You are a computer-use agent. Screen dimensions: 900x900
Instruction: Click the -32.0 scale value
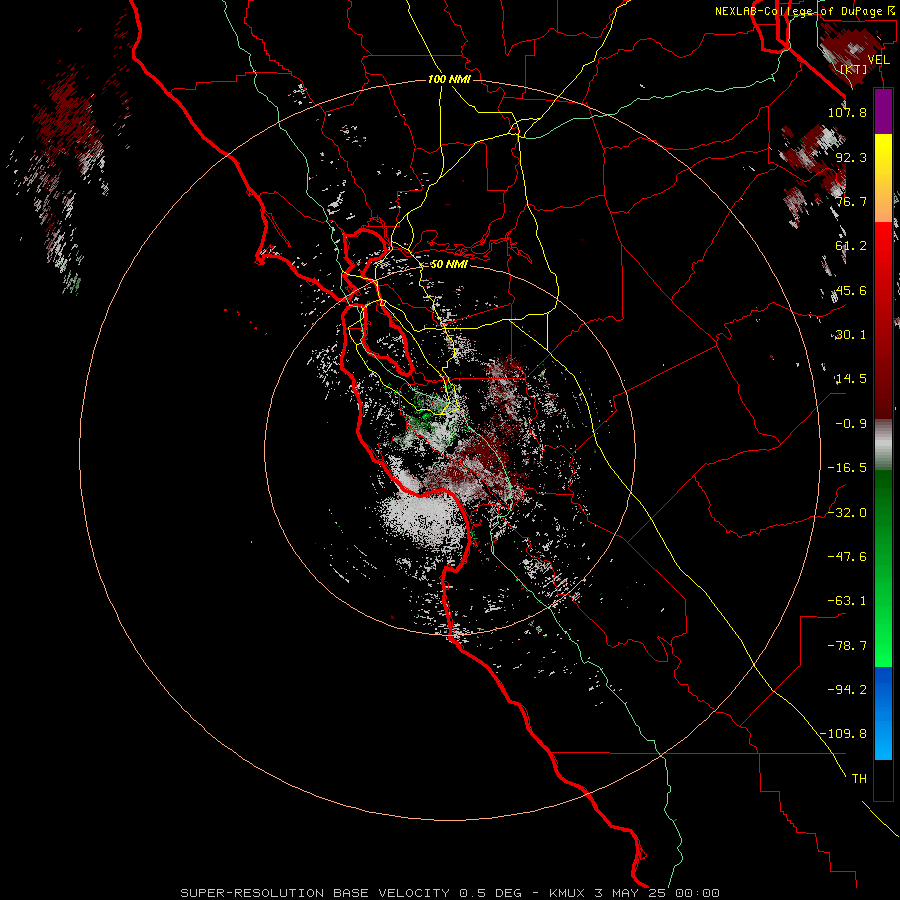pyautogui.click(x=847, y=513)
